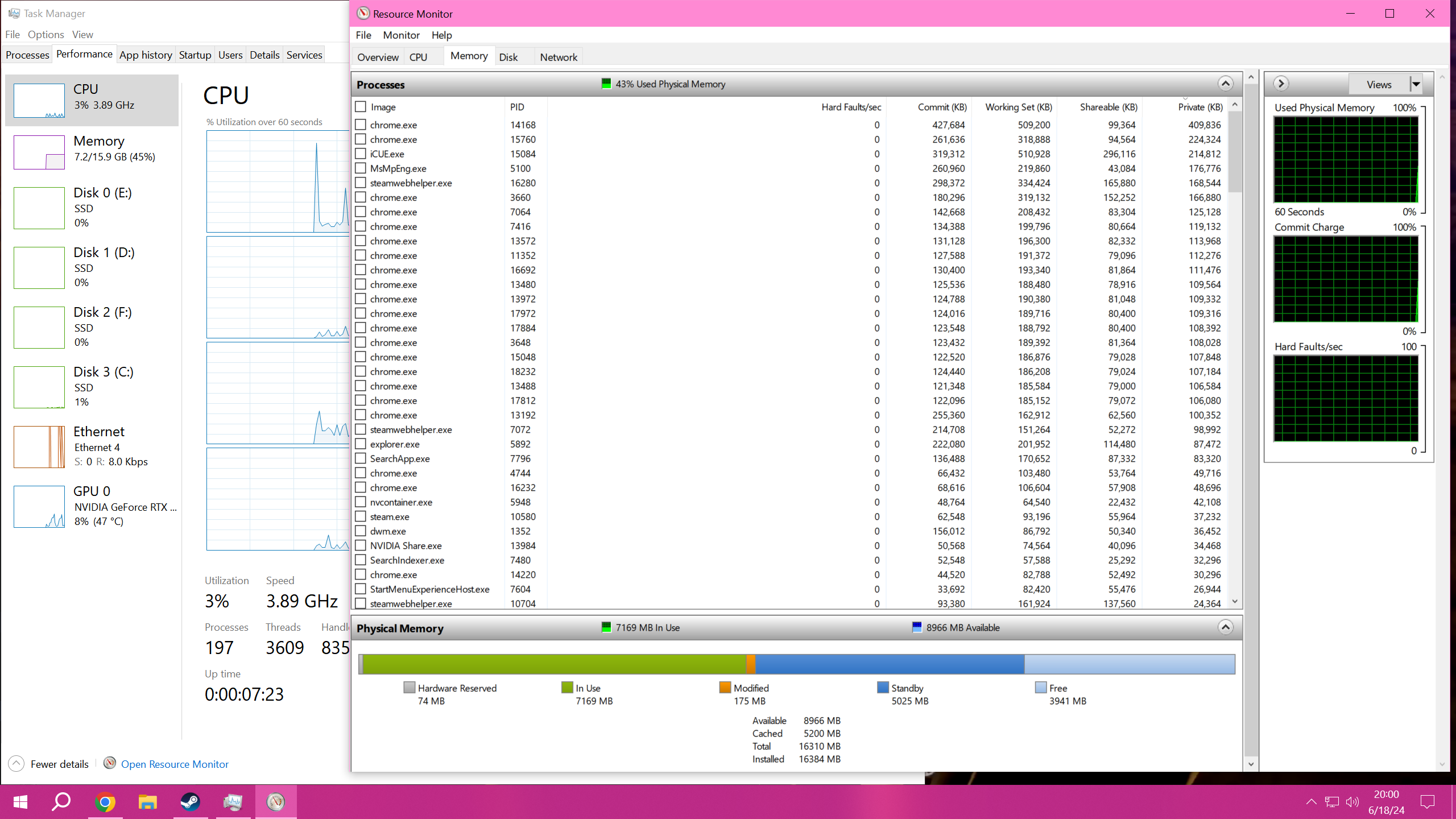Click Open Resource Monitor link
The width and height of the screenshot is (1456, 819).
(175, 764)
